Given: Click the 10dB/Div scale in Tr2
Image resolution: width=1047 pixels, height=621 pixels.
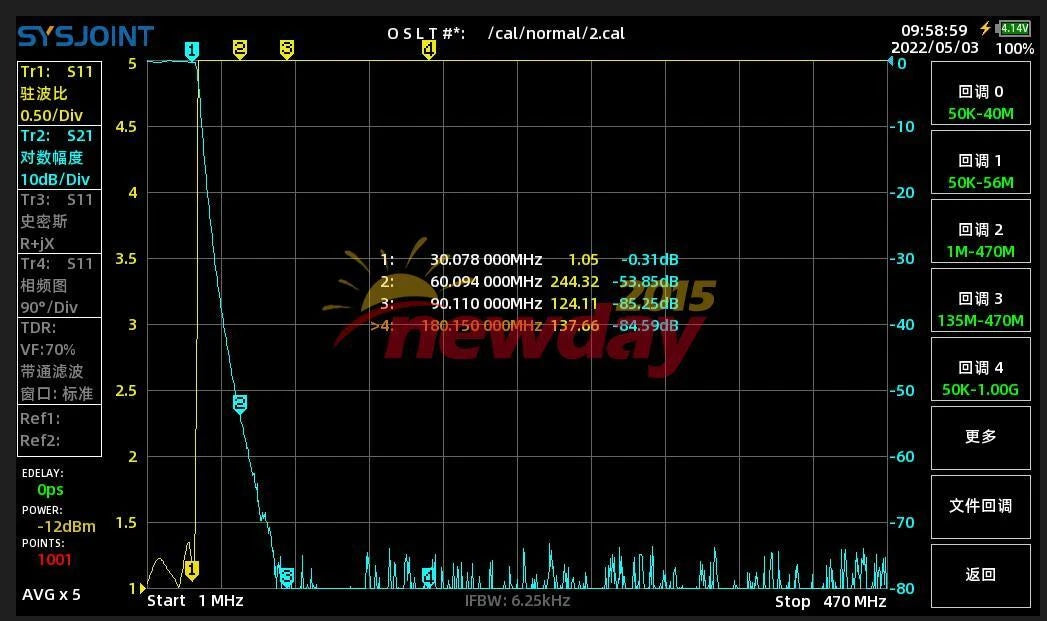Looking at the screenshot, I should point(55,180).
